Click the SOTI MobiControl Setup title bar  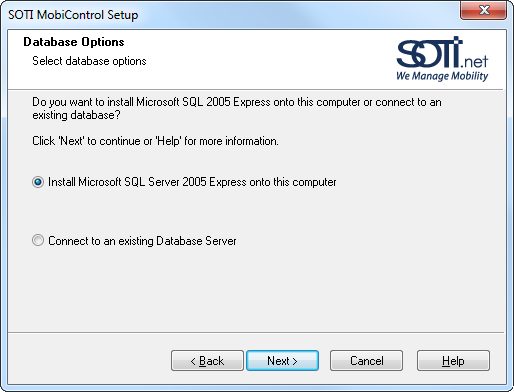[x=233, y=15]
